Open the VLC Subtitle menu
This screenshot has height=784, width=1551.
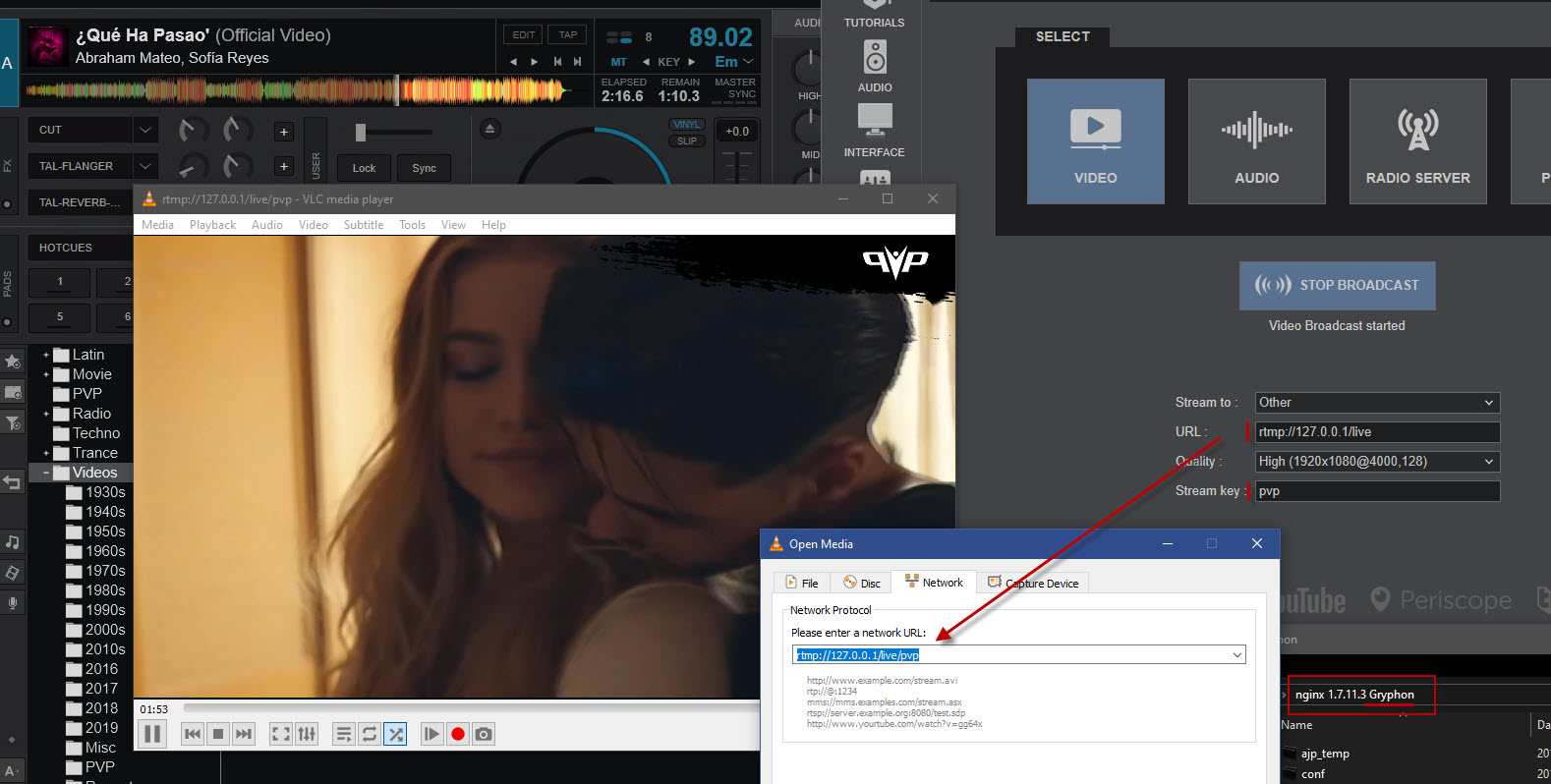(364, 225)
